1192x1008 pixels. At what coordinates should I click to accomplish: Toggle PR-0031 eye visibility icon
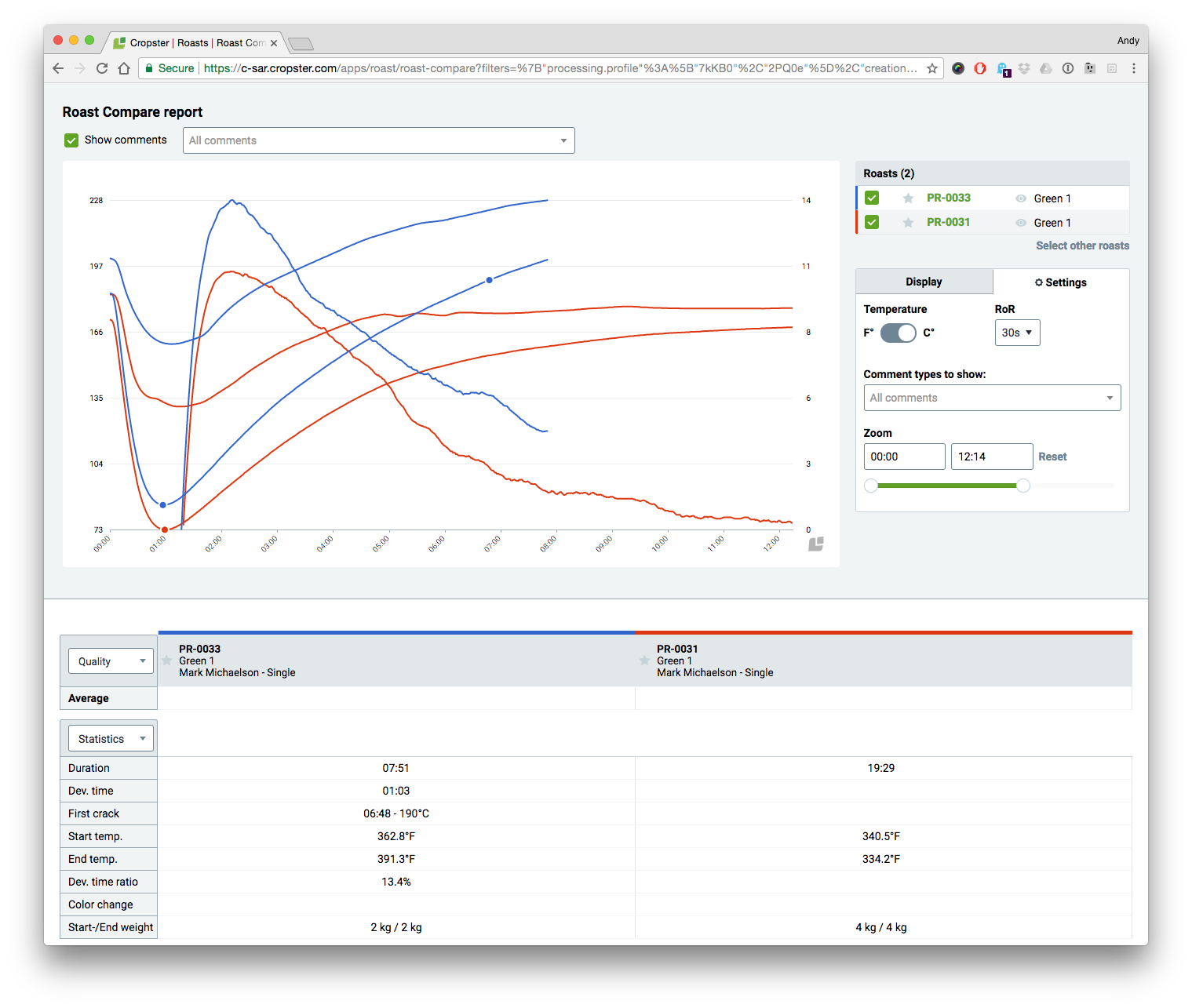(x=1021, y=223)
